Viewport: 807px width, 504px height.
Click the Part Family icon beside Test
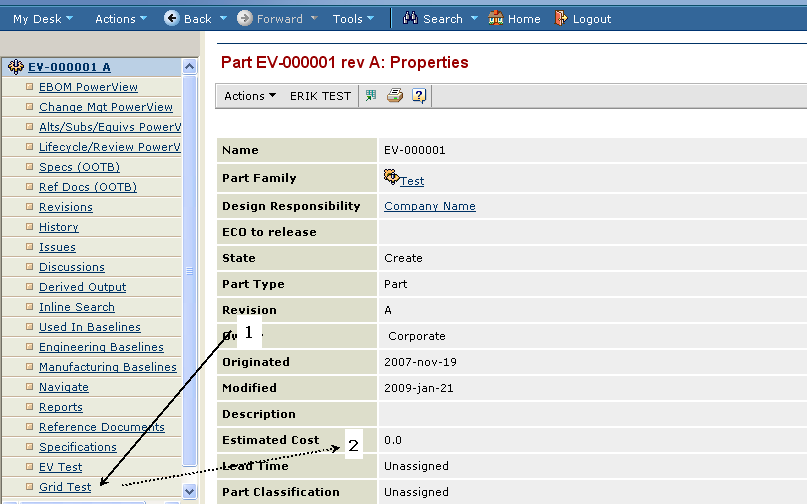pos(391,177)
